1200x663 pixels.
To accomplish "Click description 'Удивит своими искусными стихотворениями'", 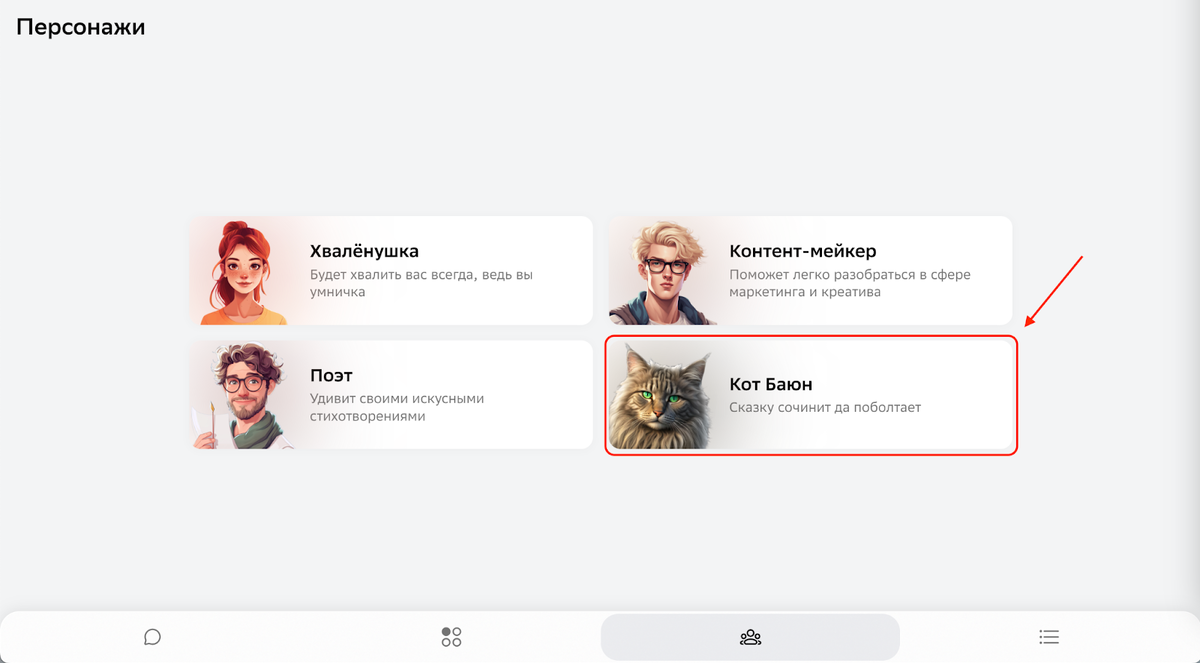I will [x=397, y=407].
